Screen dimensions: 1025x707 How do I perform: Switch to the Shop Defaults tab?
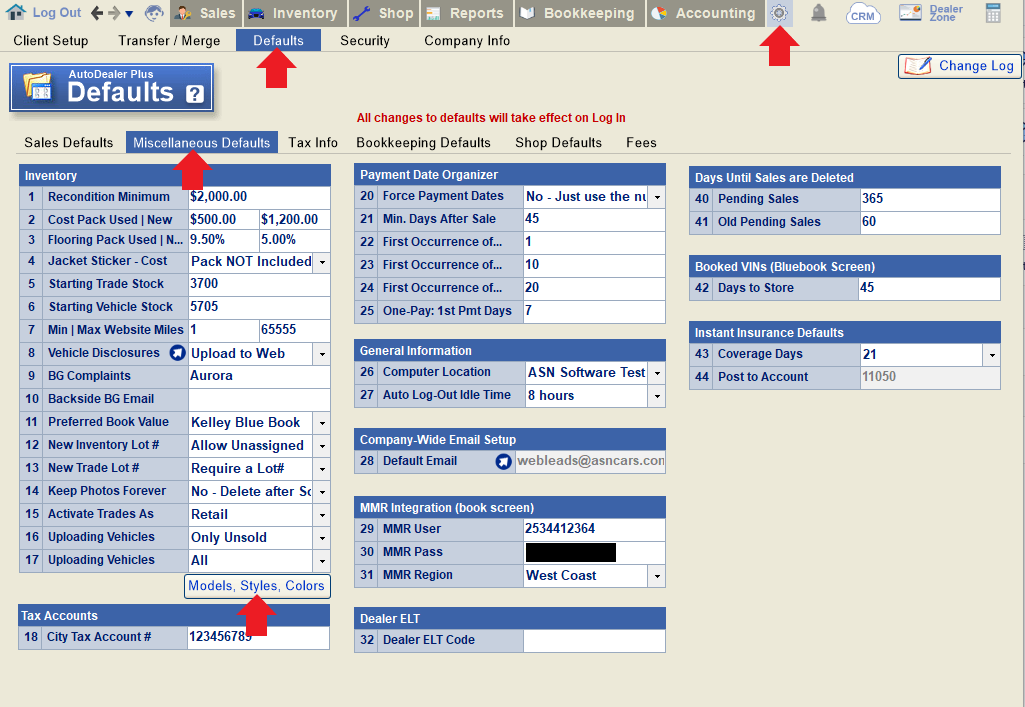[558, 142]
